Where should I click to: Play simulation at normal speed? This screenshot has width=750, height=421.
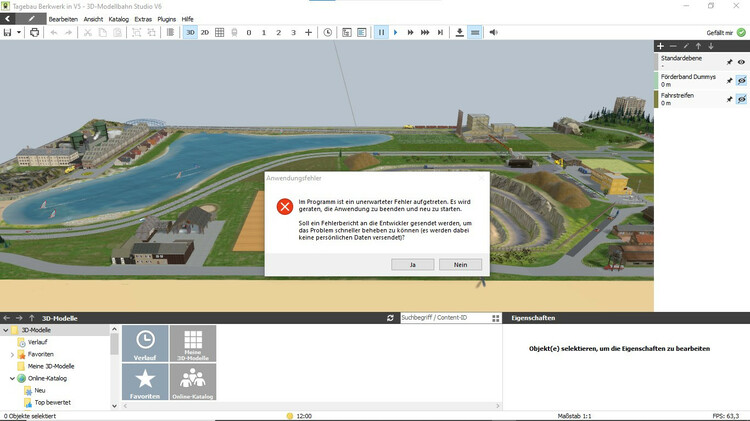pyautogui.click(x=396, y=33)
